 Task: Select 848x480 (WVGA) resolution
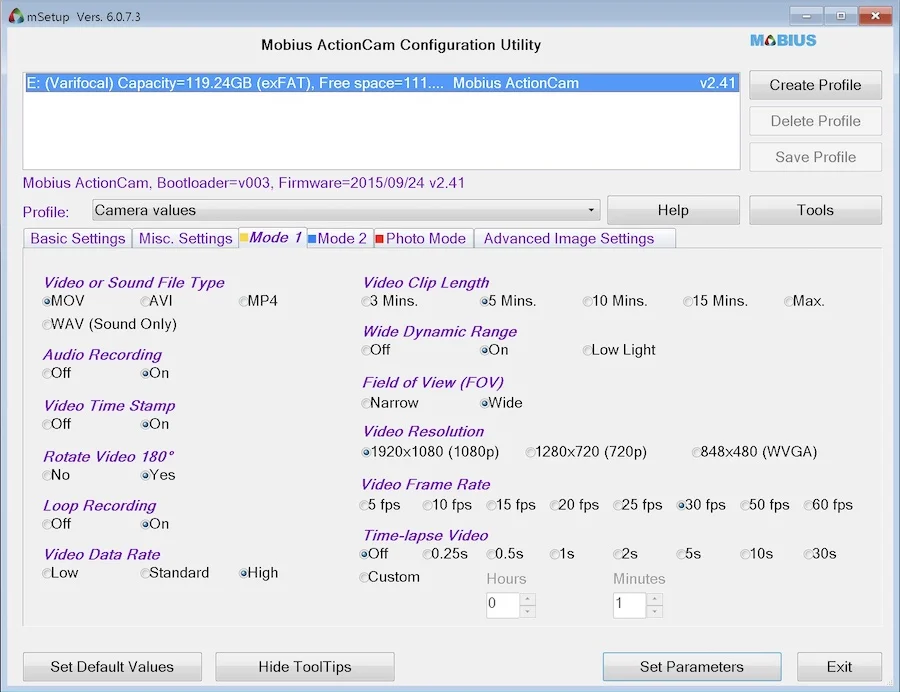click(x=754, y=452)
